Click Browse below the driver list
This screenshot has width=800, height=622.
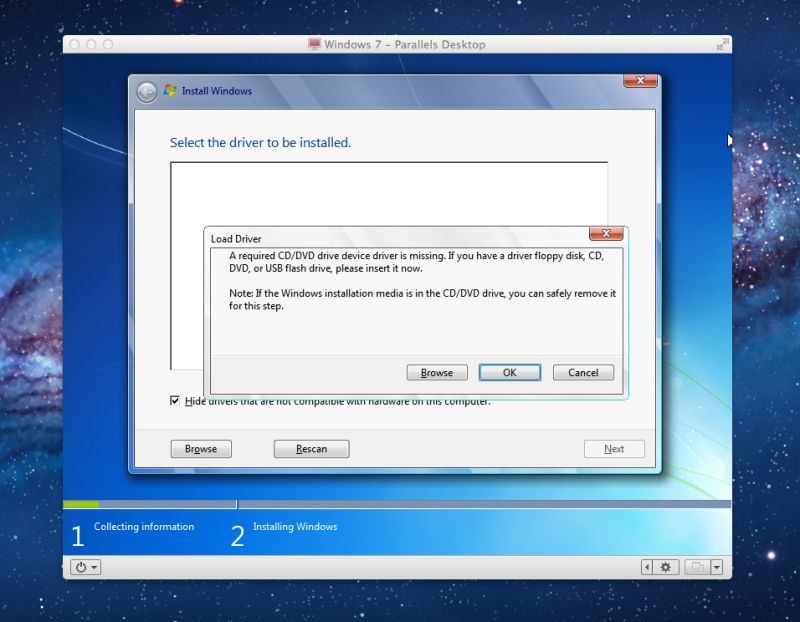[x=200, y=448]
